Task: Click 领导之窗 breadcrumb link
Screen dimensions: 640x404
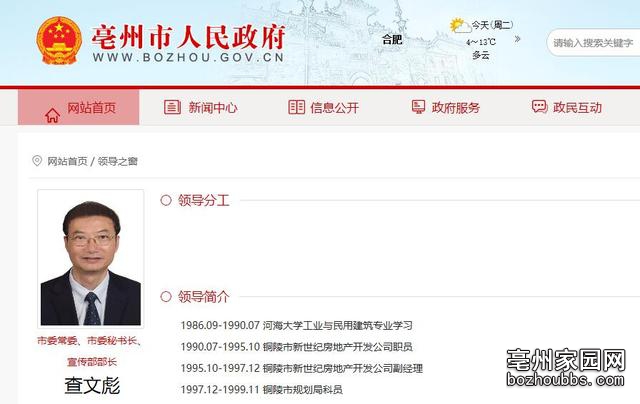Action: coord(118,161)
